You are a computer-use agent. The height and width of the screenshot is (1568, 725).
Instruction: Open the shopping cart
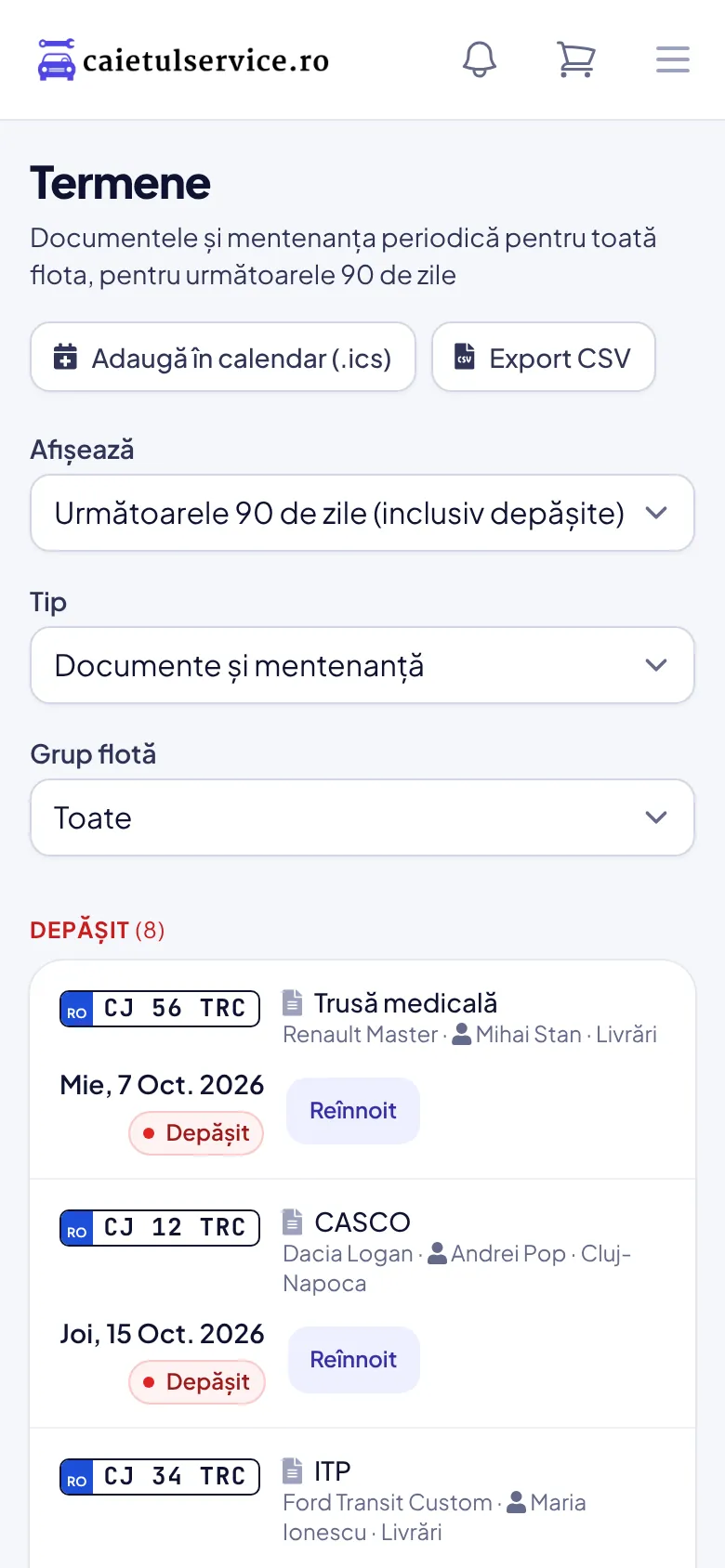(x=576, y=59)
